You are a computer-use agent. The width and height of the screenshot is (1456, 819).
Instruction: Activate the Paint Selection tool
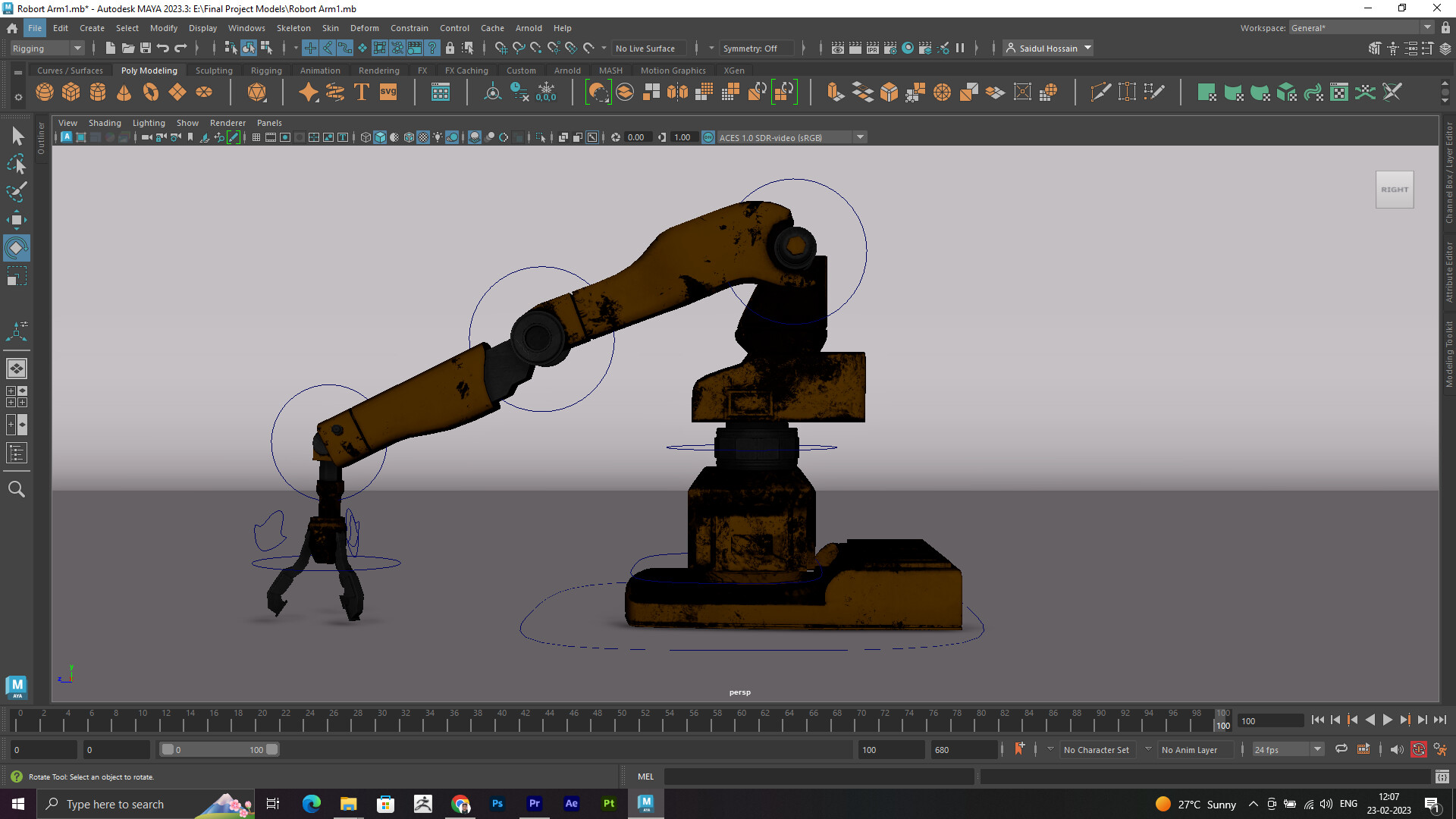[x=16, y=192]
